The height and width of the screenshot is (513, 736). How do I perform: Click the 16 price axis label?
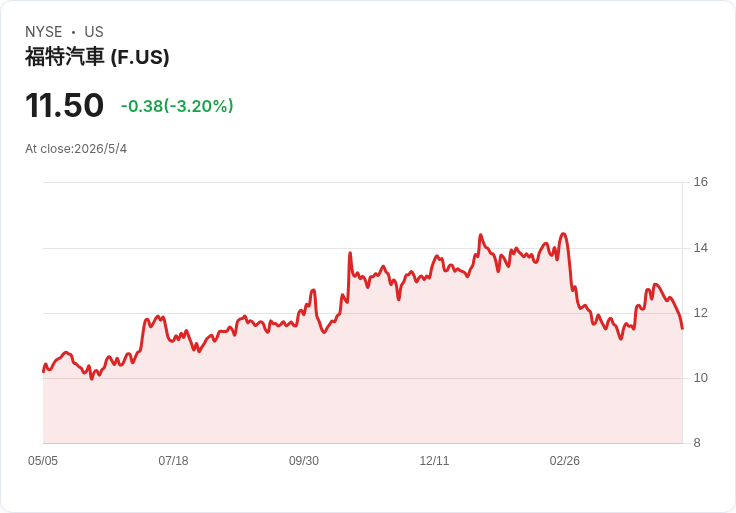pos(700,182)
